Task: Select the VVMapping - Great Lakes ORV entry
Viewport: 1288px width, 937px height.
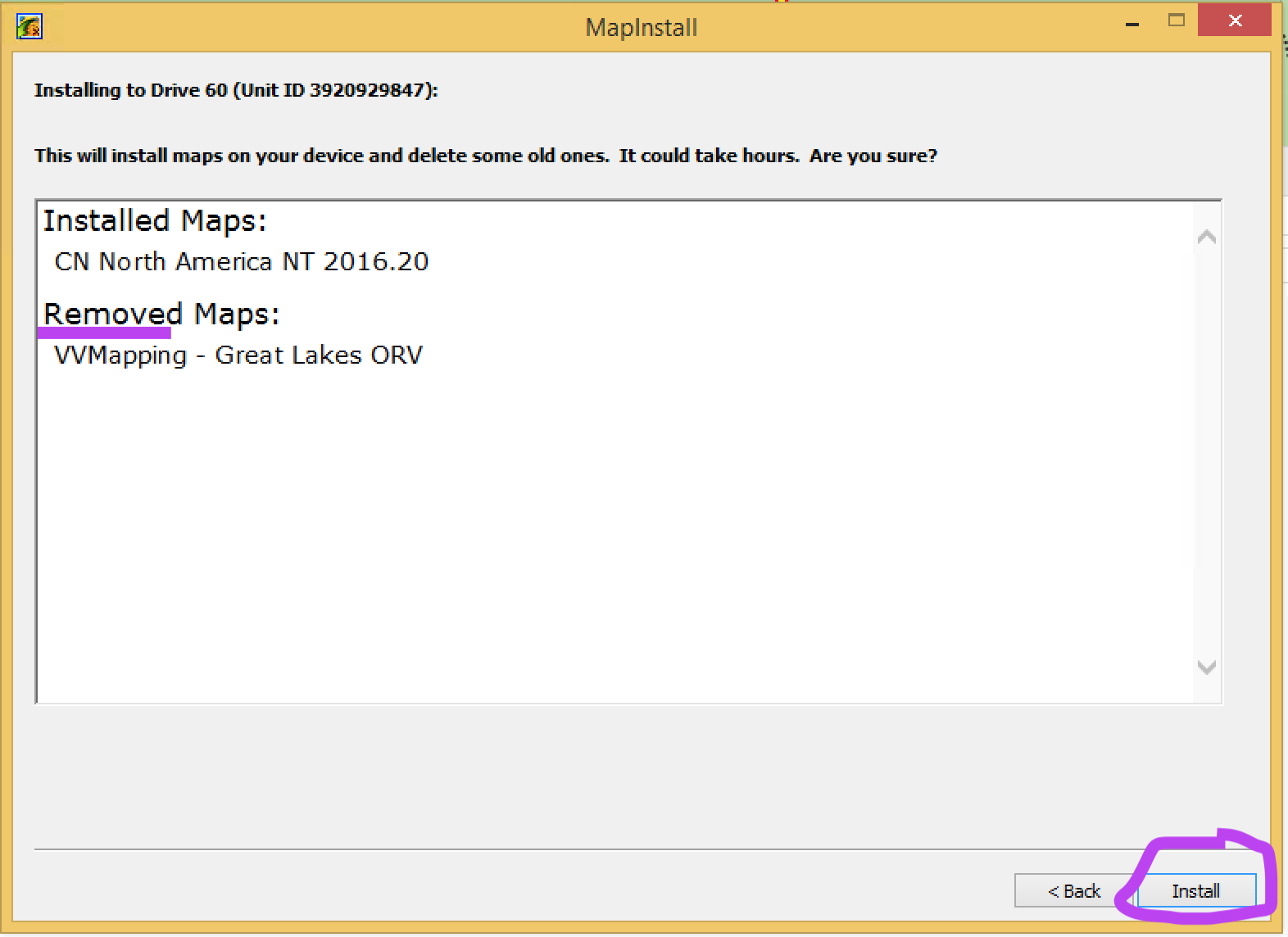Action: [238, 355]
